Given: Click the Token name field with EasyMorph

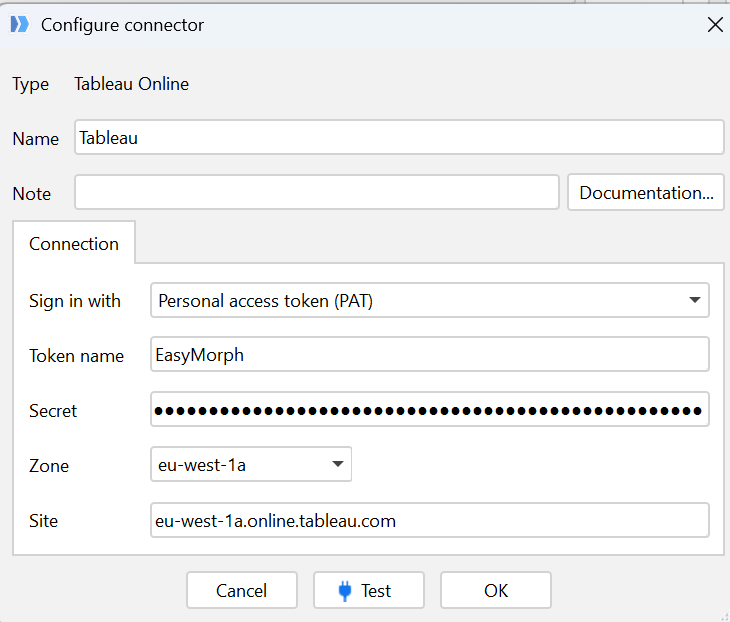Looking at the screenshot, I should tap(430, 355).
